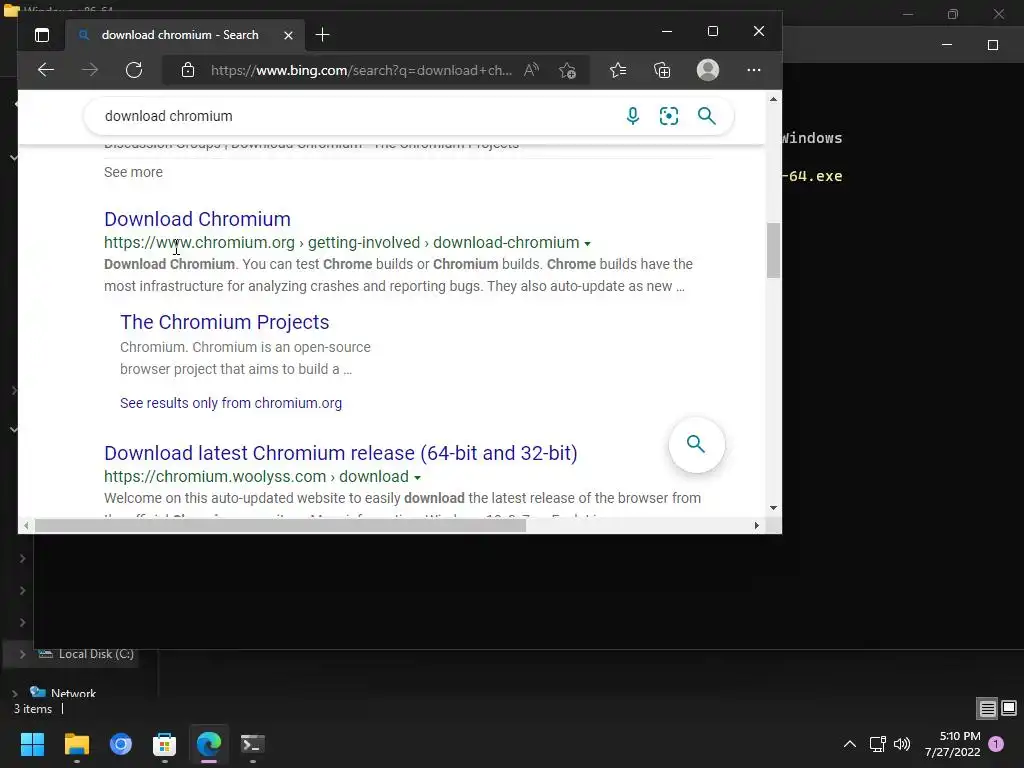Screen dimensions: 1024x768
Task: Close the 'download chromium - Search' tab
Action: 288,35
